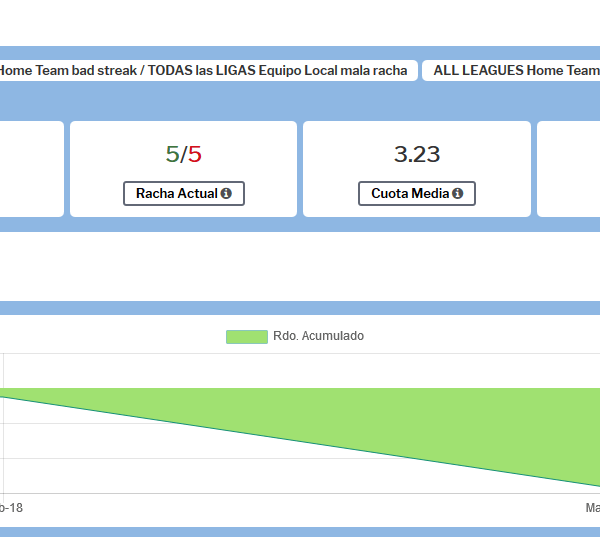Click the chart line's lowest point at right
600x542 pixels.
coord(597,486)
